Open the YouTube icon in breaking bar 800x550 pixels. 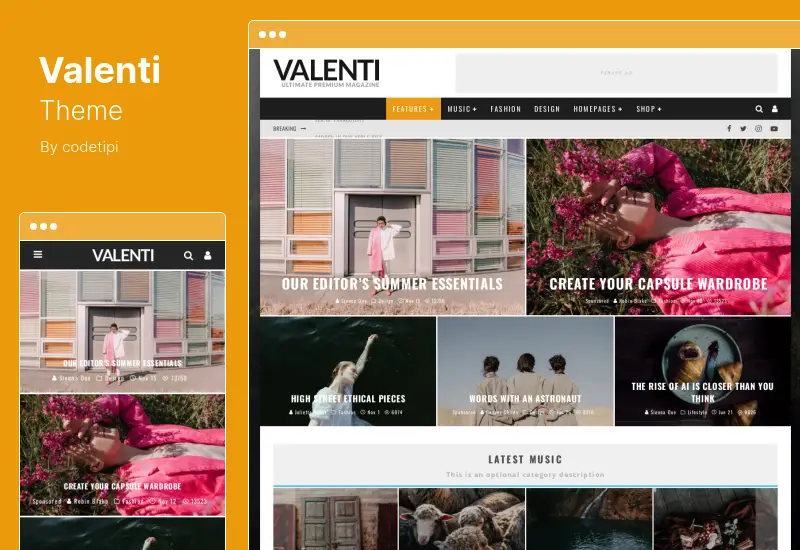(x=774, y=129)
